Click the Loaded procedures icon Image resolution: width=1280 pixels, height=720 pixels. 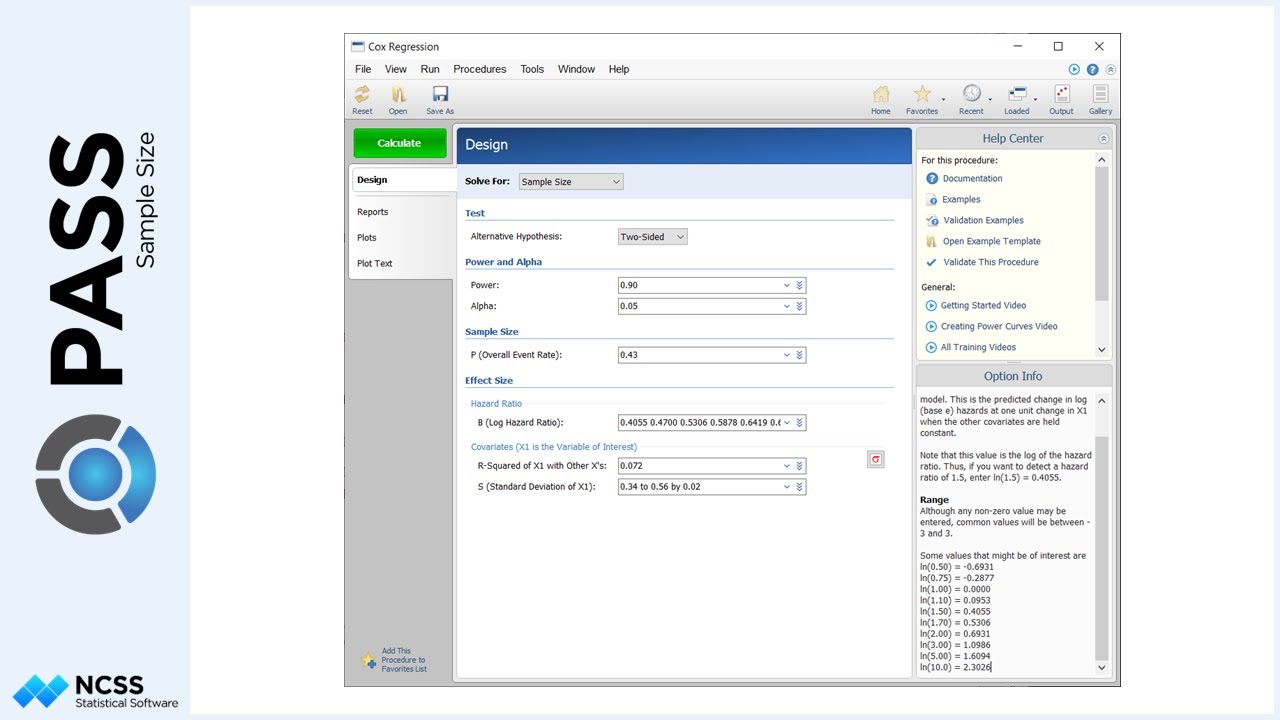[1018, 94]
